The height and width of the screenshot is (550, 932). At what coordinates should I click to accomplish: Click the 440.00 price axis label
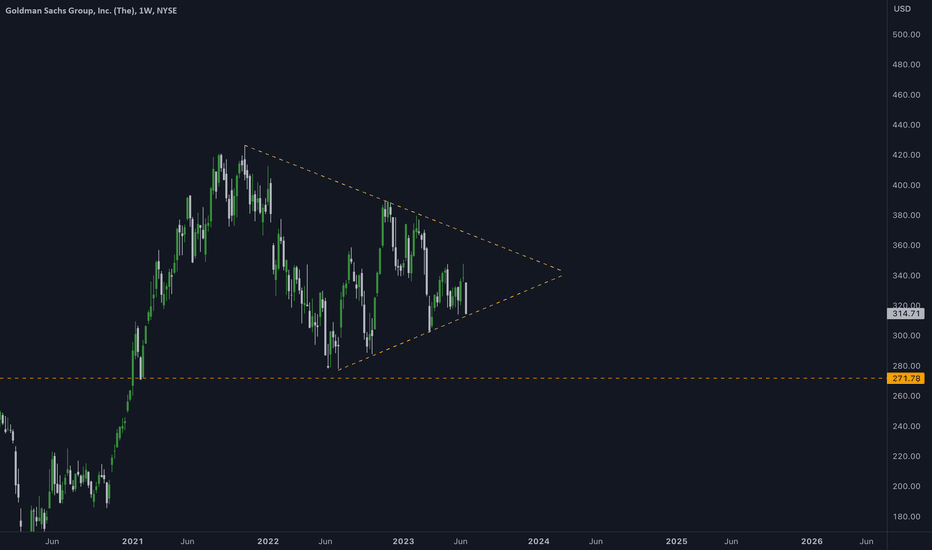pyautogui.click(x=906, y=125)
